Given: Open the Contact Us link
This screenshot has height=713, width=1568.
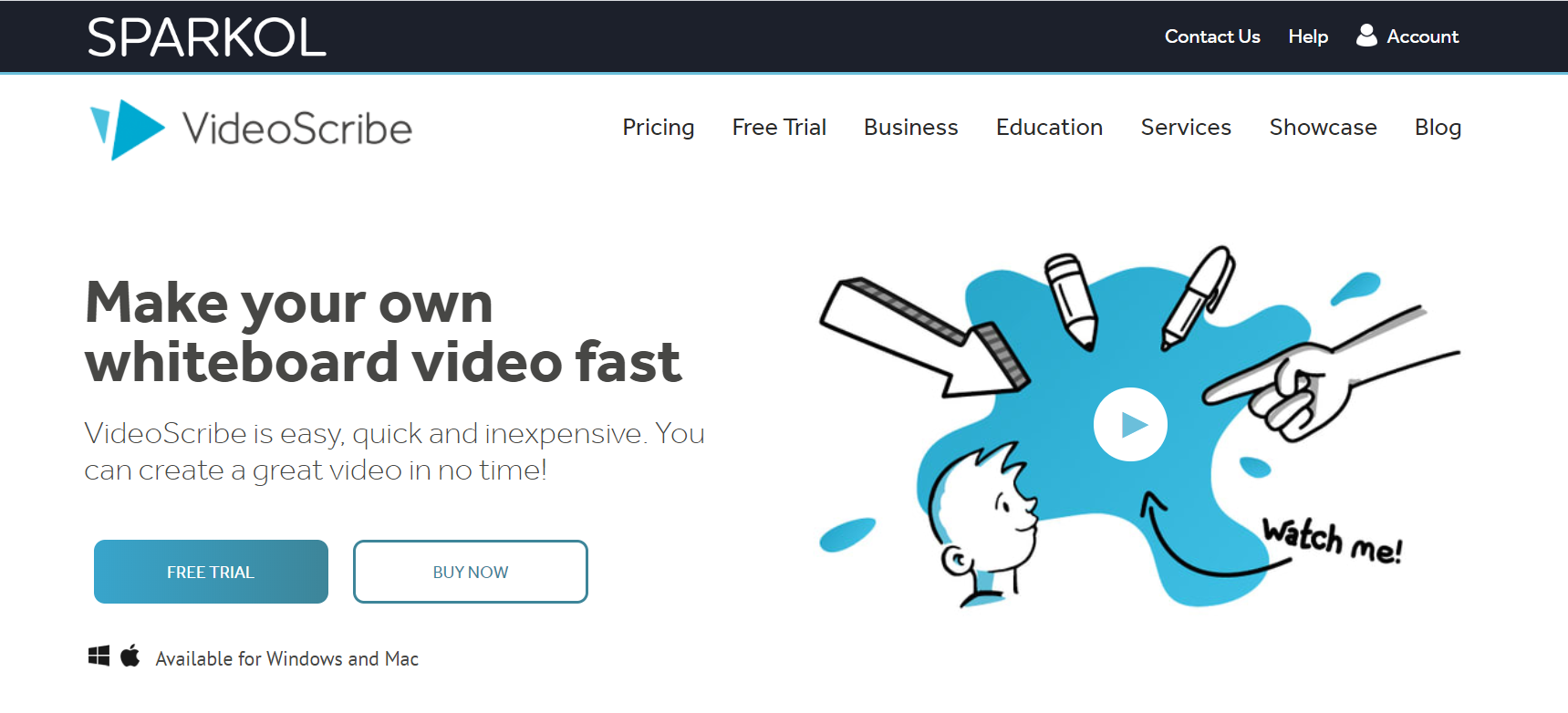Looking at the screenshot, I should tap(1212, 36).
